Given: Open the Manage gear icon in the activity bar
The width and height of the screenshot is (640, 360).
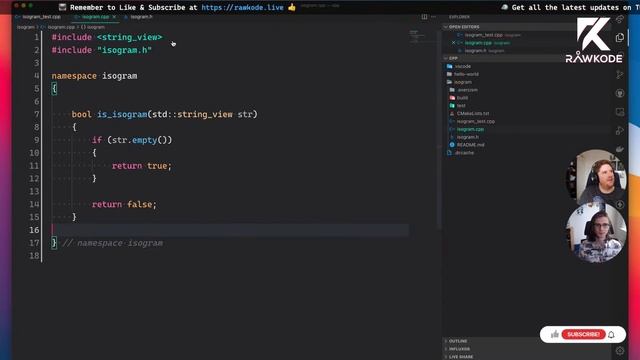Looking at the screenshot, I should pyautogui.click(x=620, y=351).
